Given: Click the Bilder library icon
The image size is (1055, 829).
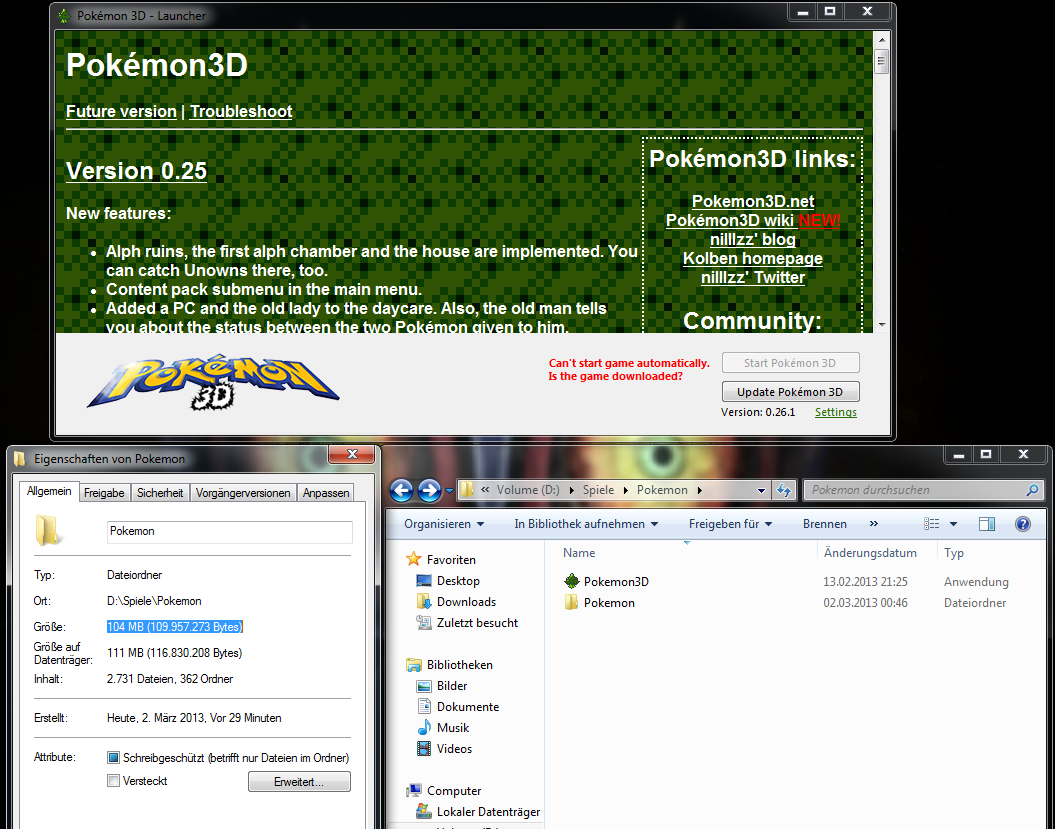Looking at the screenshot, I should (424, 686).
